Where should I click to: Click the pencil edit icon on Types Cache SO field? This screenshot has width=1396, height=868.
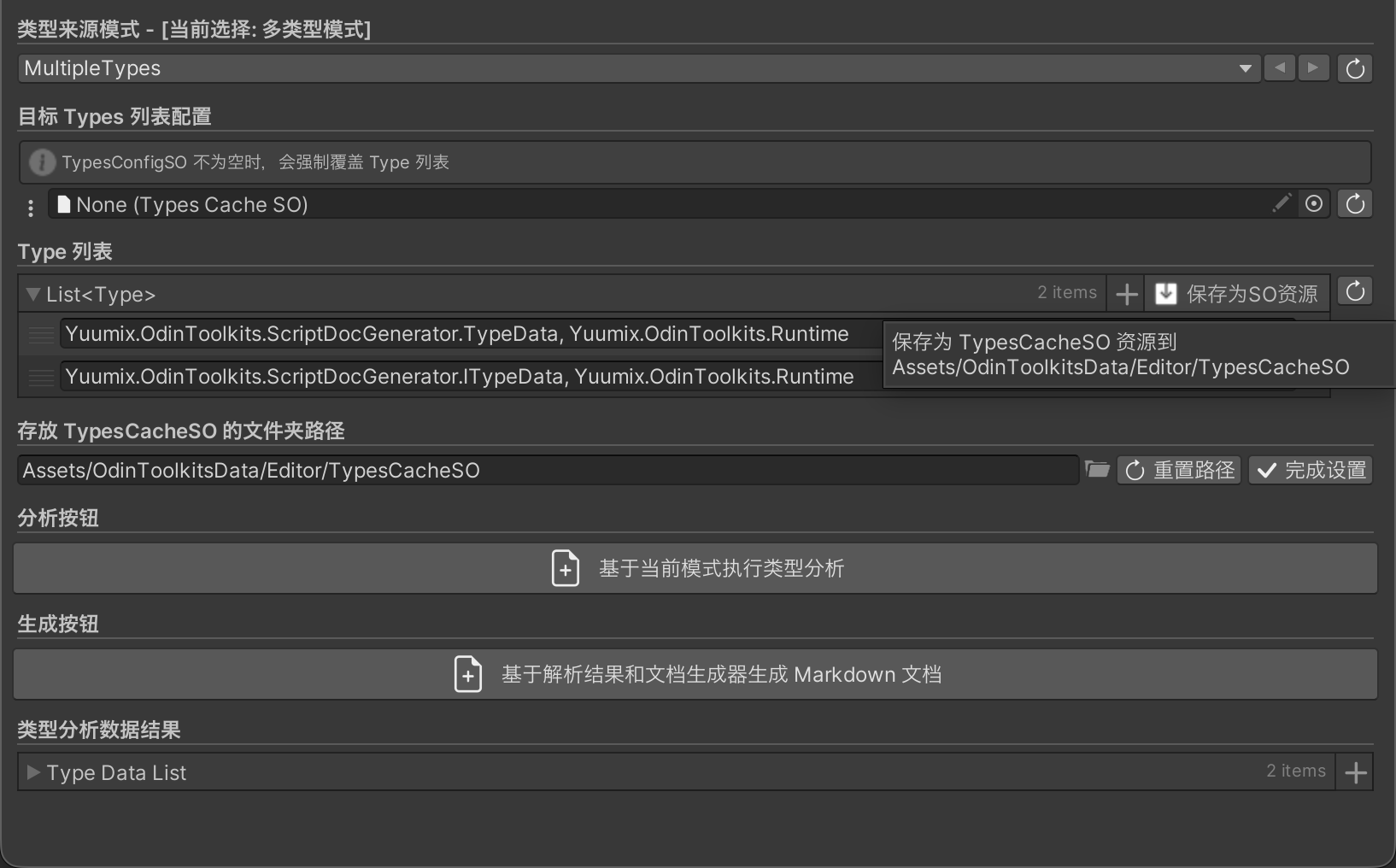(1282, 204)
